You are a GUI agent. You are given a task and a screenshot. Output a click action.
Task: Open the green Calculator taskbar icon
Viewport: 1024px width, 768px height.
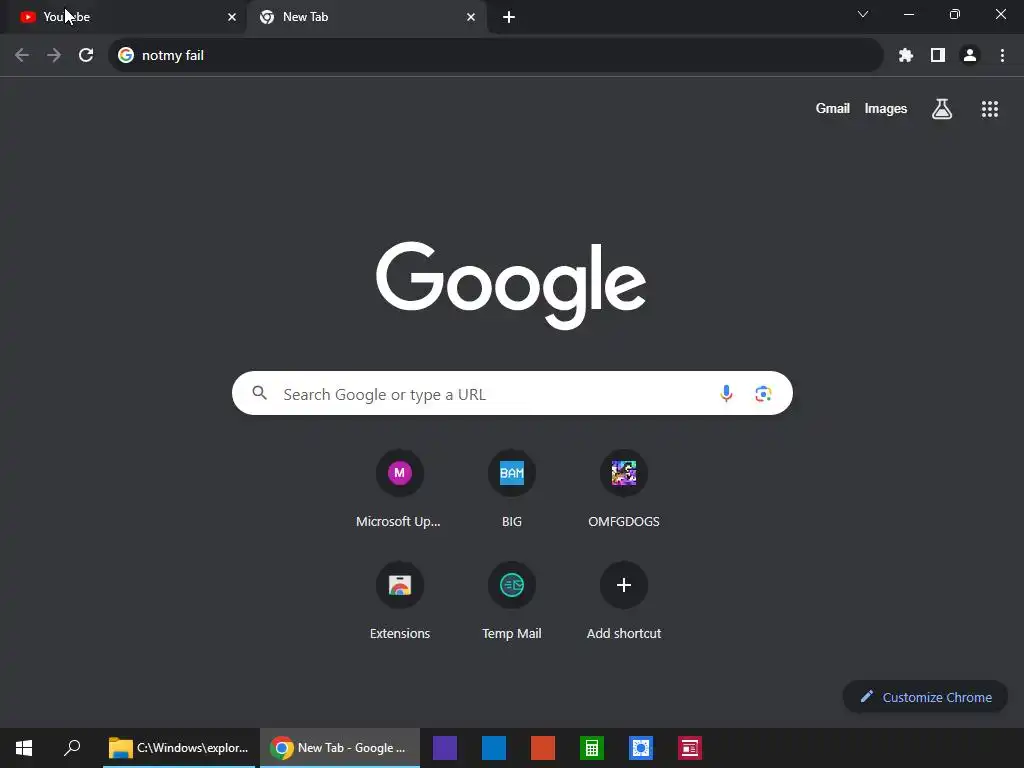(x=592, y=748)
